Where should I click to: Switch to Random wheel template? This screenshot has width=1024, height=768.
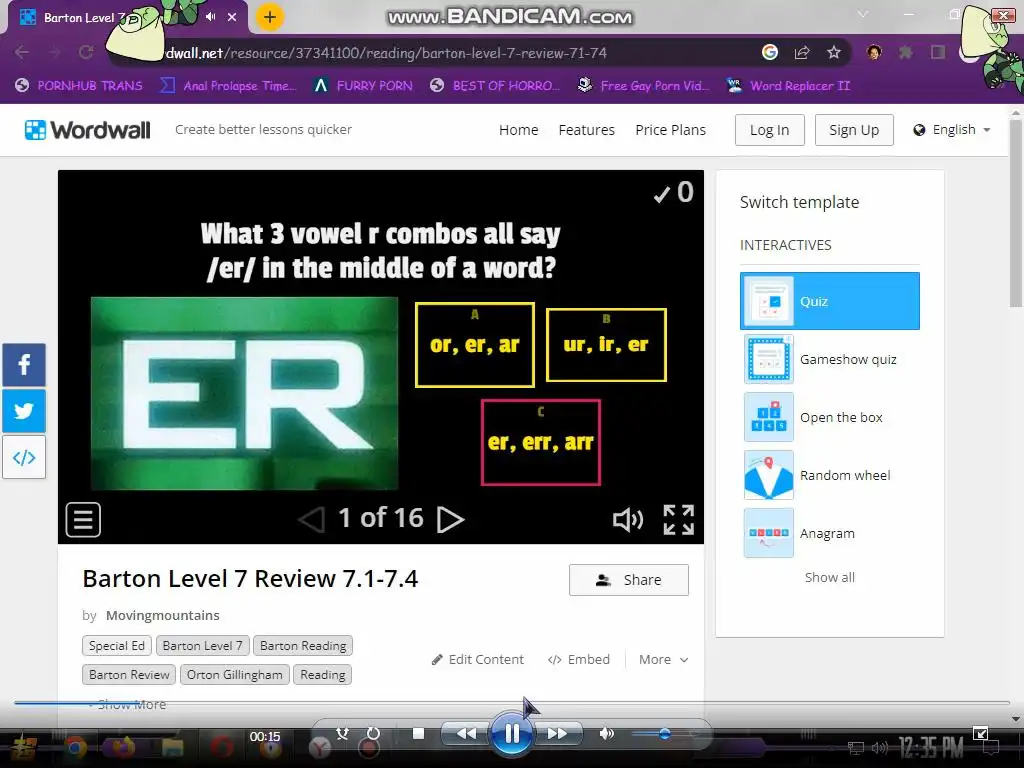(829, 475)
